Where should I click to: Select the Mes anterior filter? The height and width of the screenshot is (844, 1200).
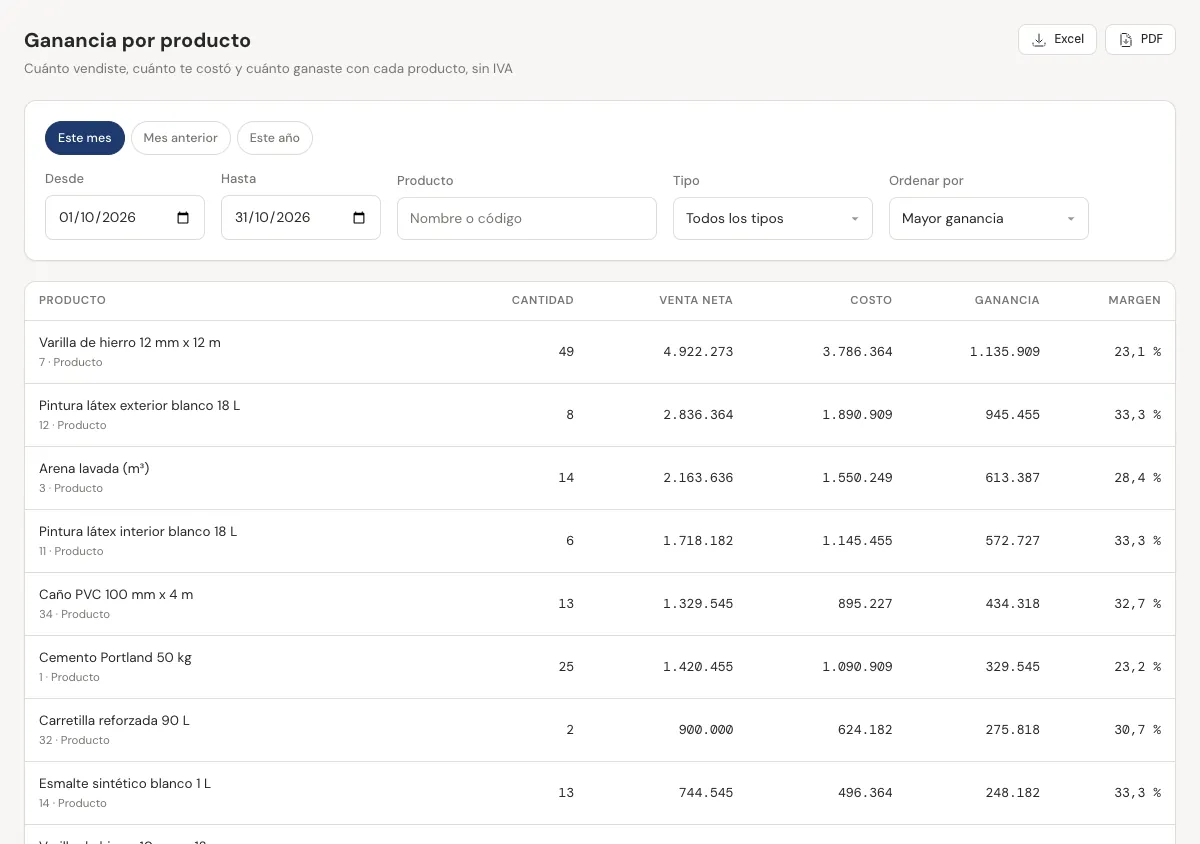pos(181,138)
